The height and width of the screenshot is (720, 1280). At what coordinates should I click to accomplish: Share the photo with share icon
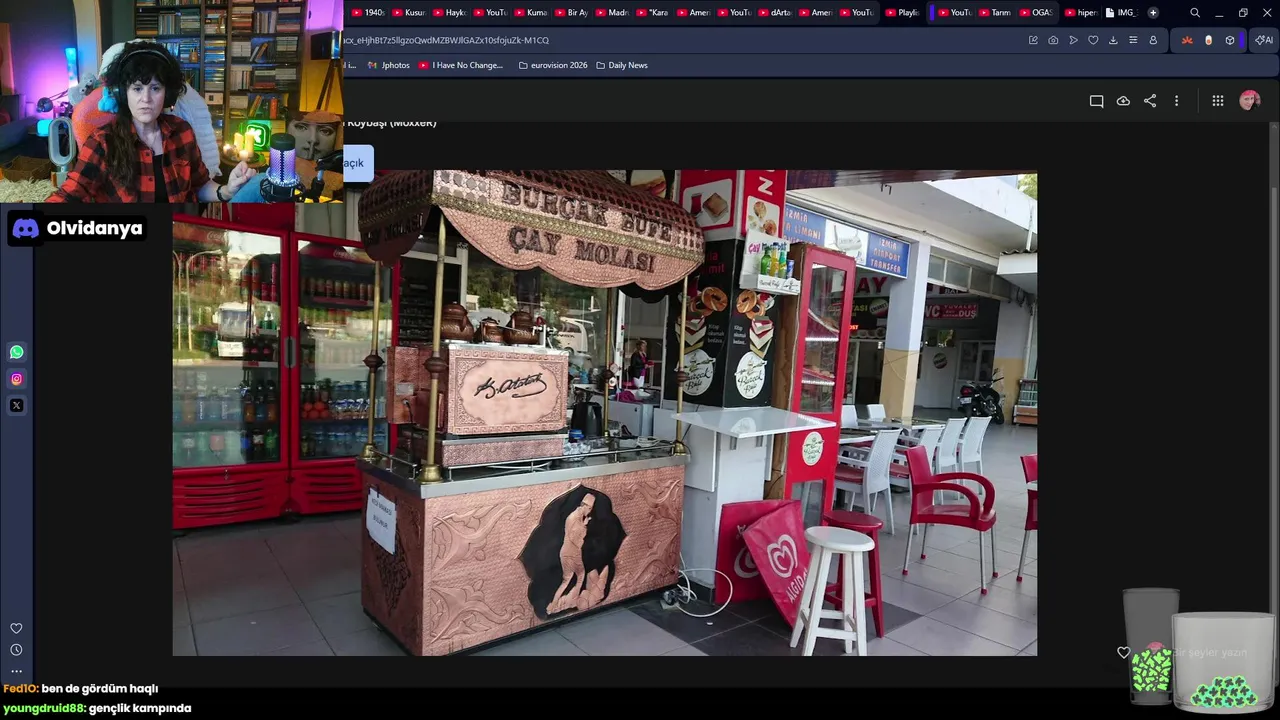click(1150, 101)
